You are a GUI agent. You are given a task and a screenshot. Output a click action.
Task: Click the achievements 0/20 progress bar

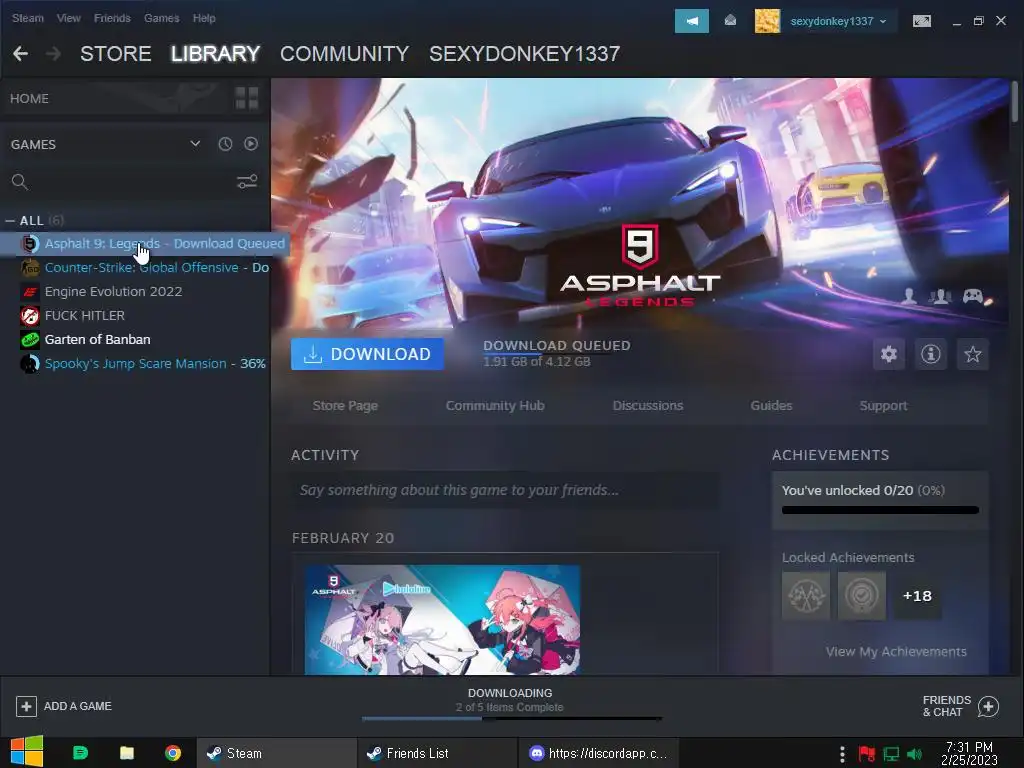tap(880, 510)
